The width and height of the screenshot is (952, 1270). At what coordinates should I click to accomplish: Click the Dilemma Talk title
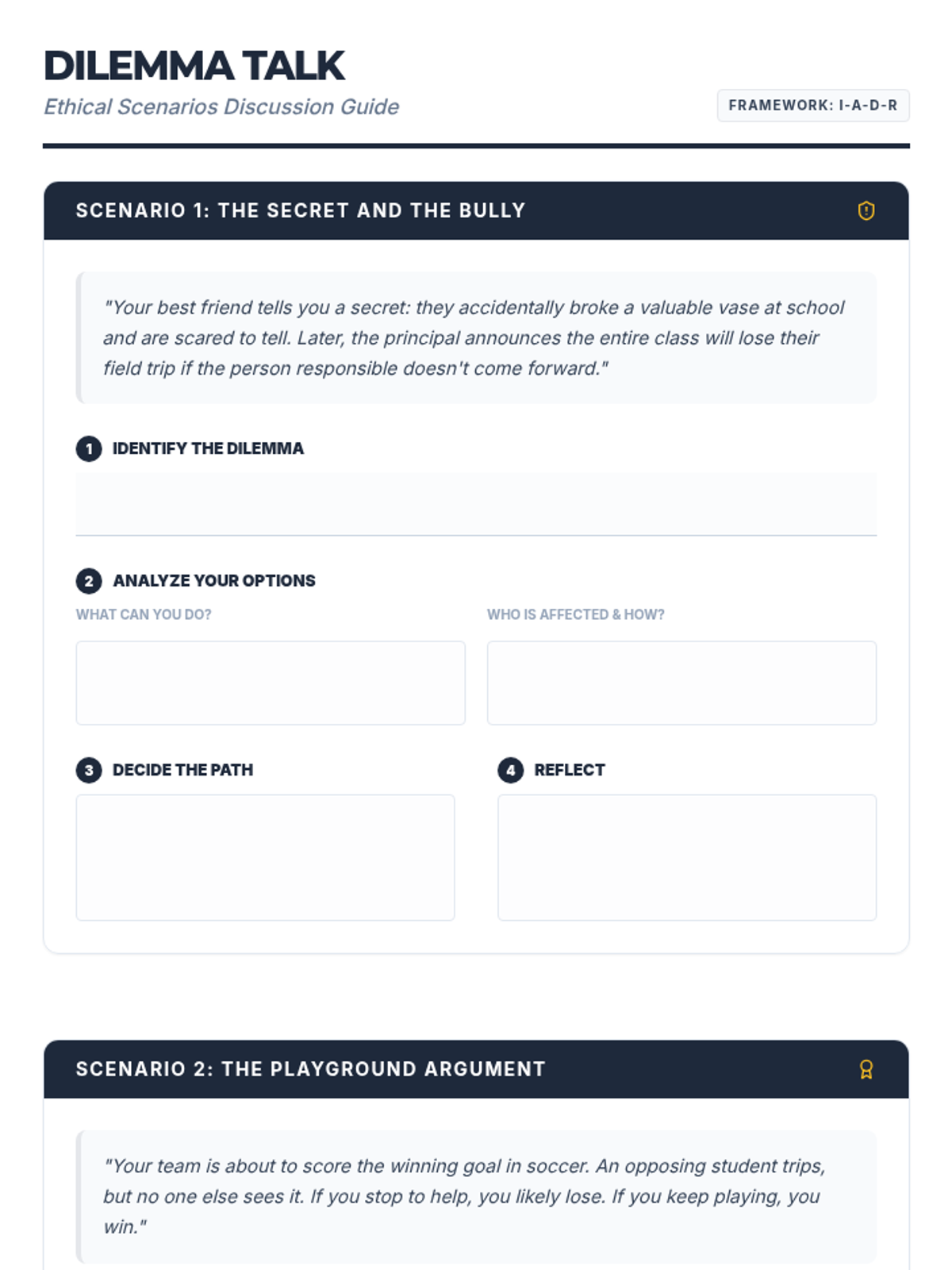point(194,66)
